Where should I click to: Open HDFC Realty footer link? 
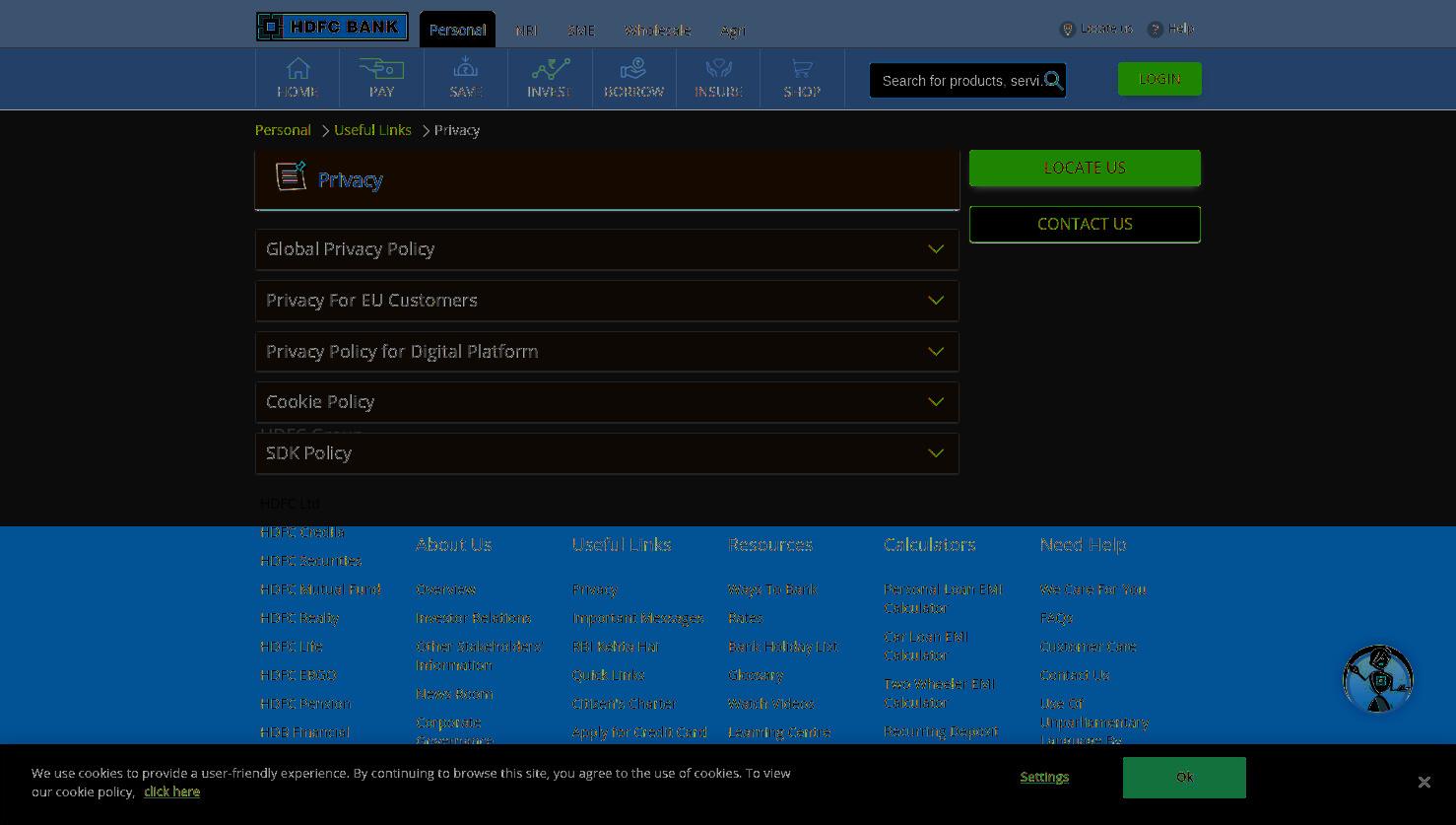pos(299,618)
